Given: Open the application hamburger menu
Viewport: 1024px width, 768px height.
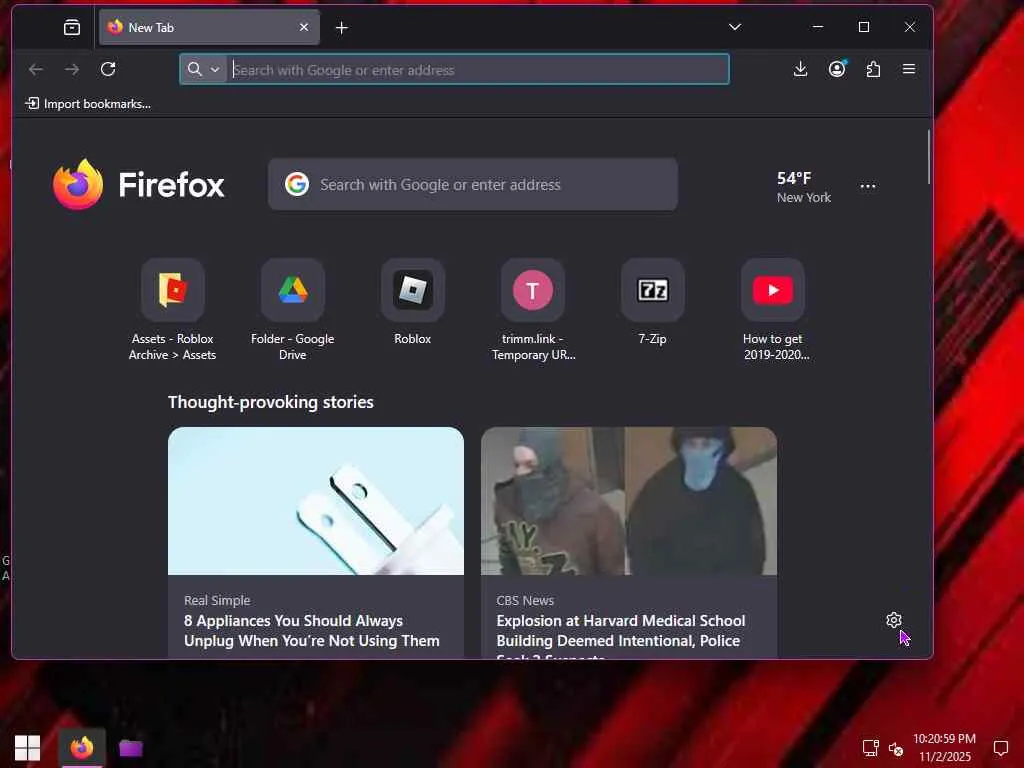Looking at the screenshot, I should click(x=909, y=69).
